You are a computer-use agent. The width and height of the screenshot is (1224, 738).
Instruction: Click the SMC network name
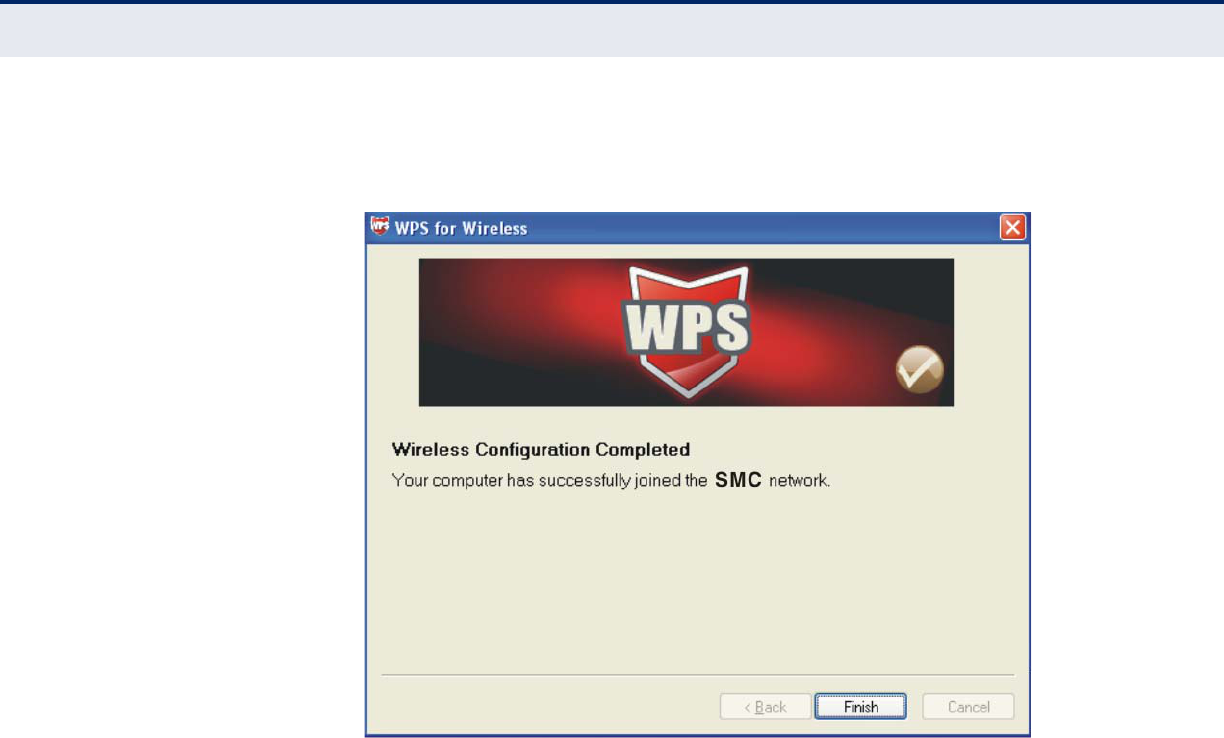[x=739, y=480]
